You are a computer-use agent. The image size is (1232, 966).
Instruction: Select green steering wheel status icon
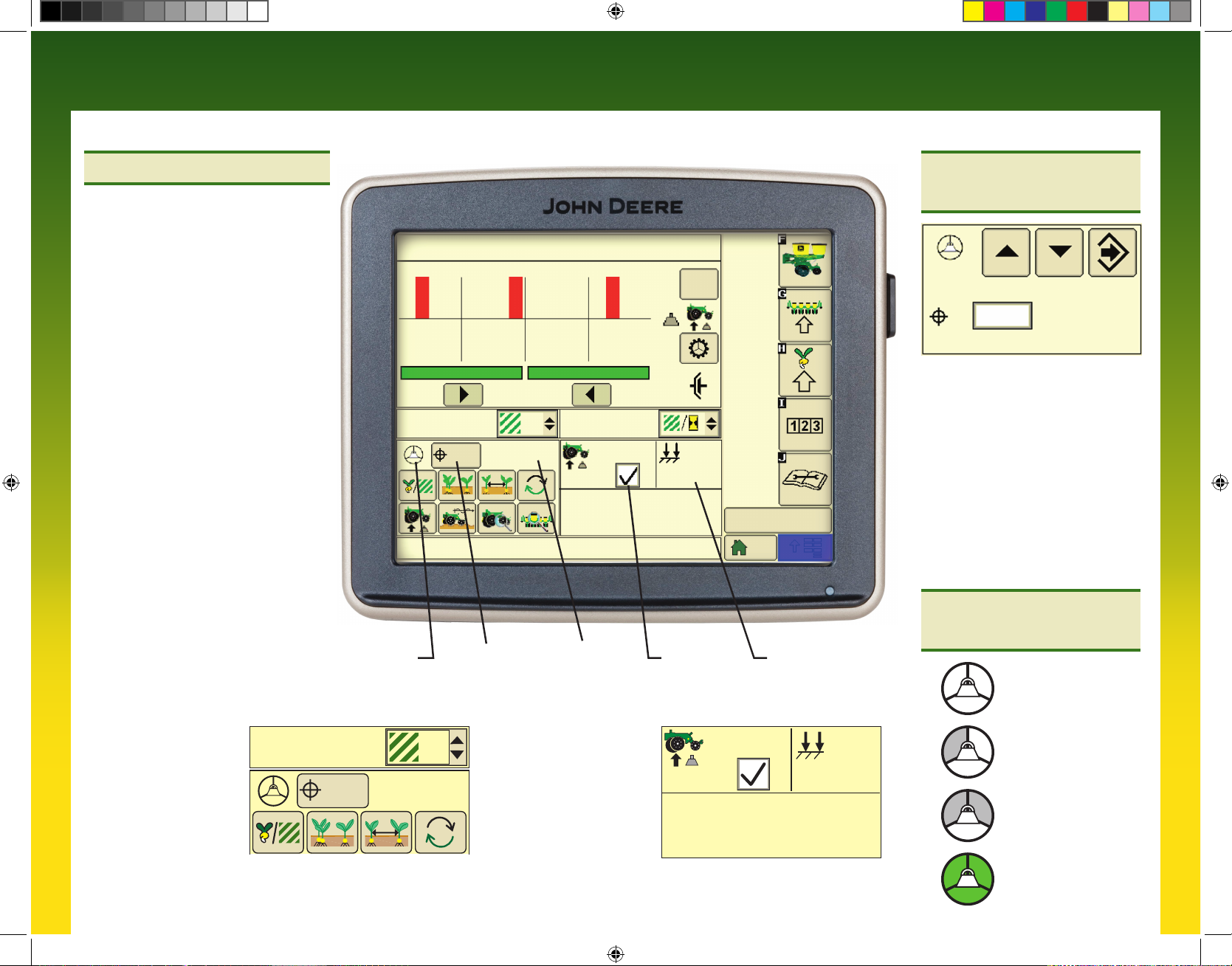point(968,879)
